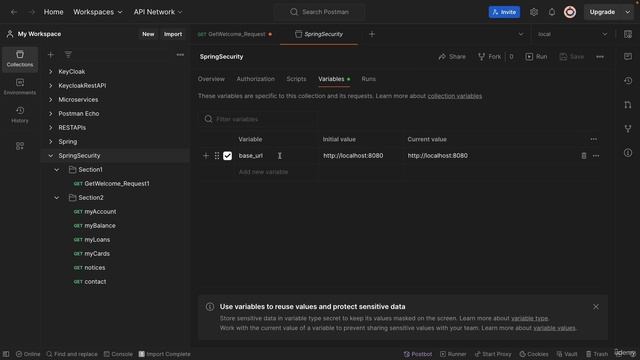Open the History sidebar panel
The image size is (640, 360).
point(20,115)
